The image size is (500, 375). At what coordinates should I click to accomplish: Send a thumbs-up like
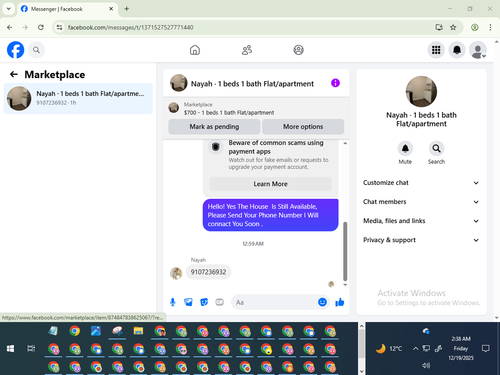click(340, 302)
